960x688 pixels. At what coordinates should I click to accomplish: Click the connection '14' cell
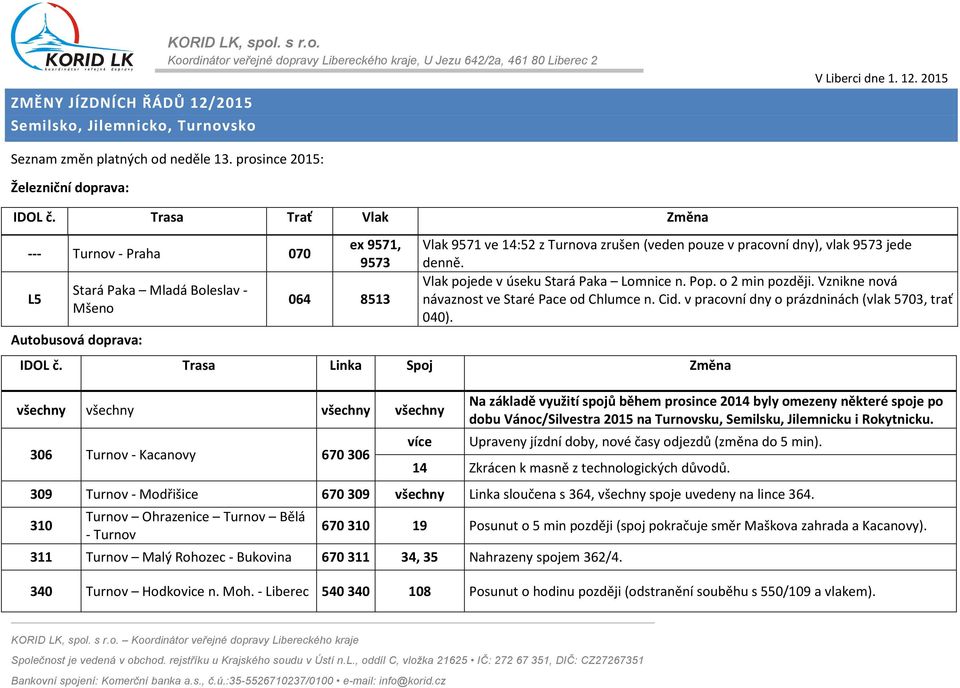419,468
